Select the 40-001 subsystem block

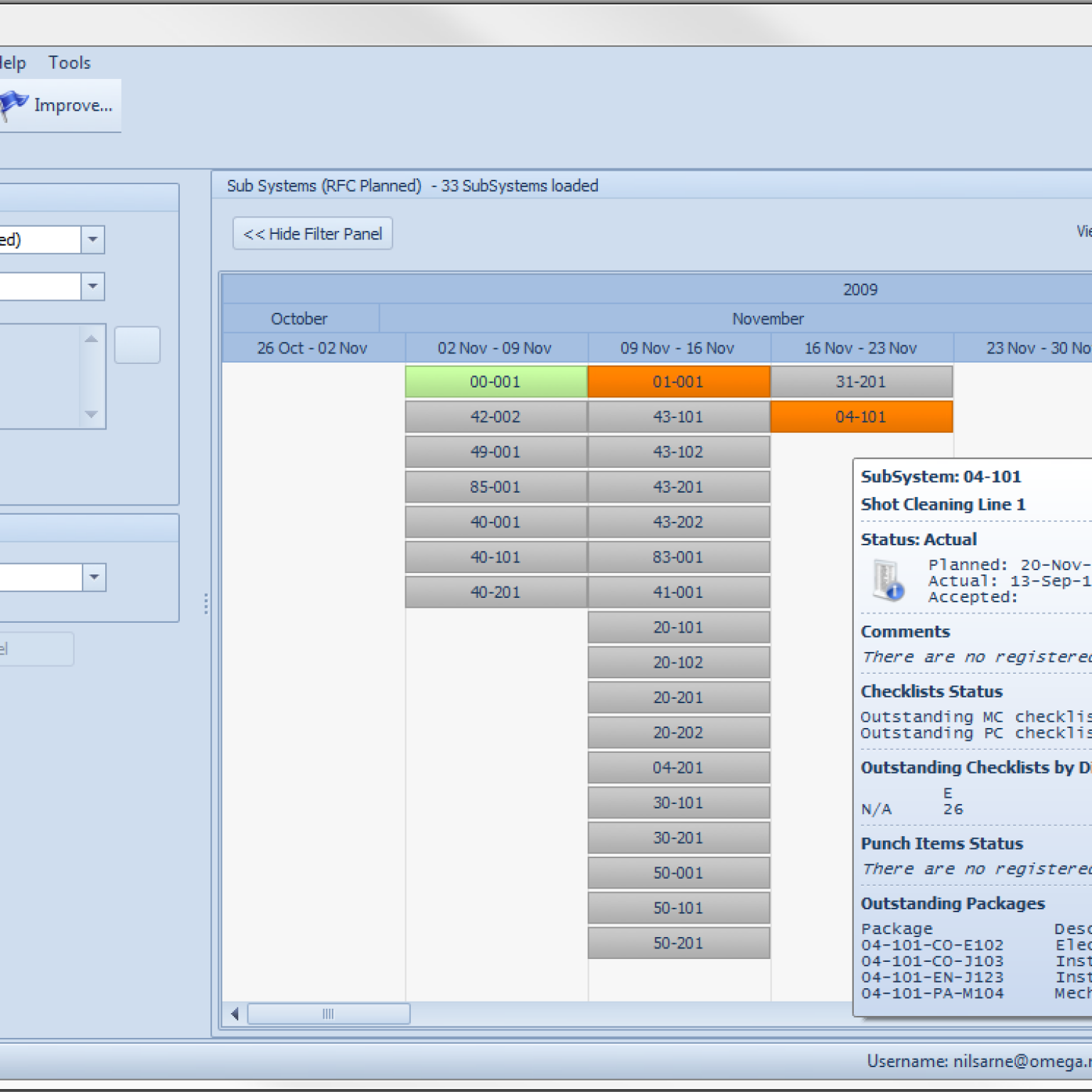[x=496, y=522]
